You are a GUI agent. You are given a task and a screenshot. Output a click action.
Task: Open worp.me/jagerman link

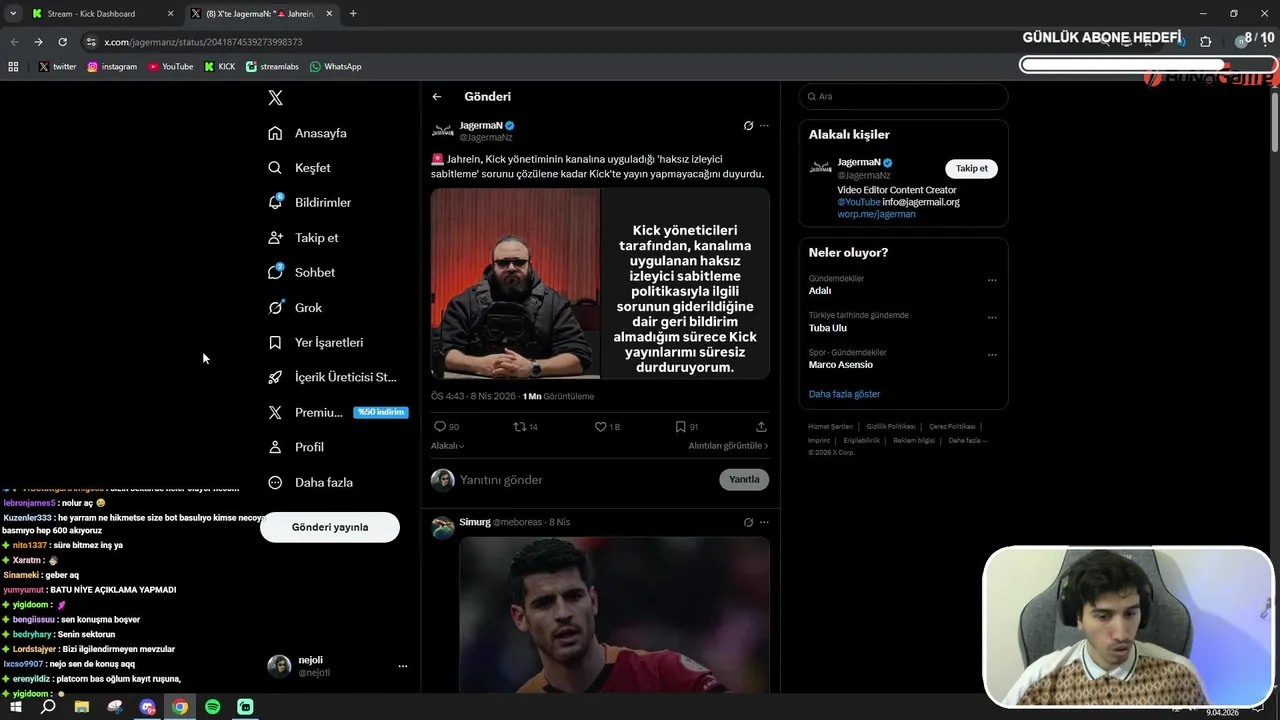tap(876, 214)
